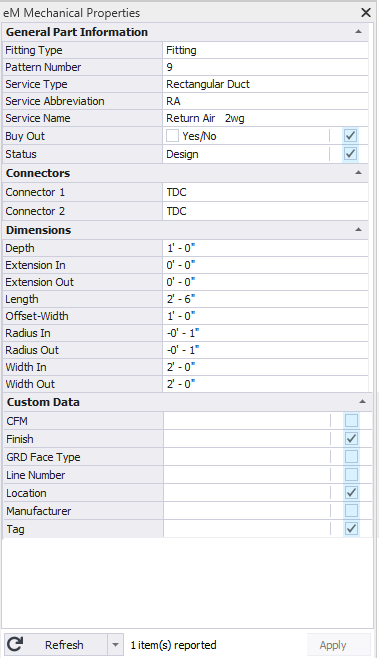Enable the Line Number row checkbox
Screen dimensions: 379x658
(x=351, y=475)
